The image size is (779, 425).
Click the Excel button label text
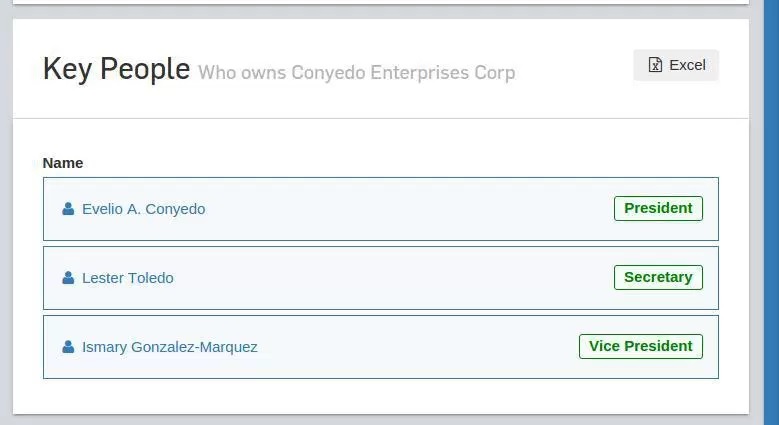[688, 65]
